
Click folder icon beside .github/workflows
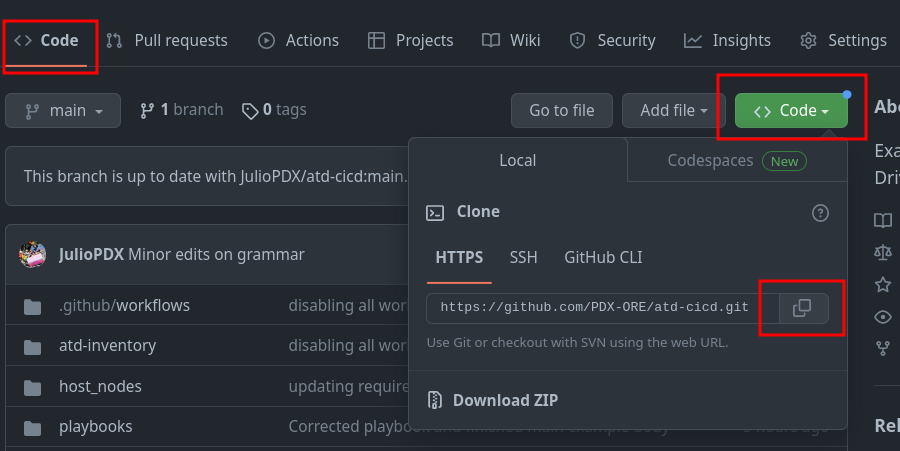32,307
